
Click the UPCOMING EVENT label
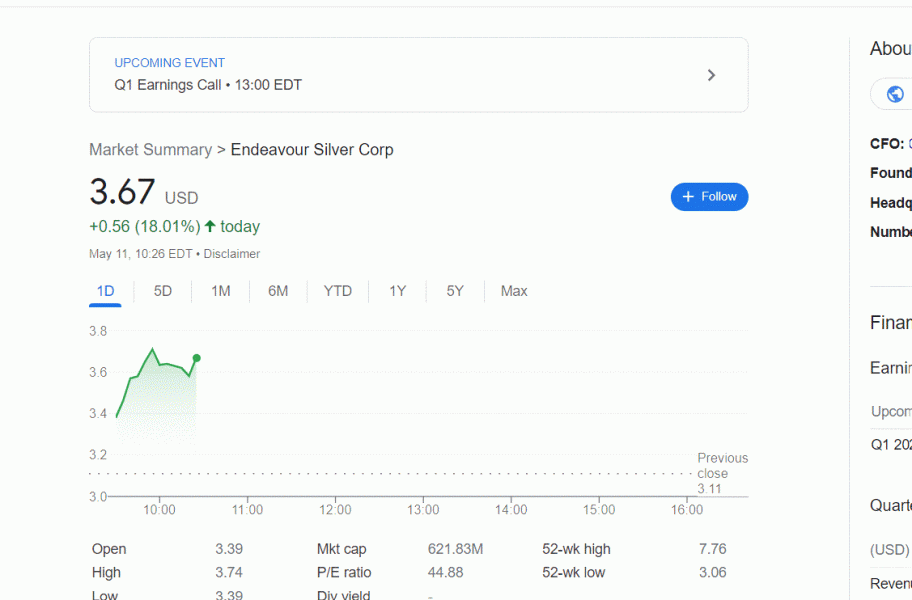pyautogui.click(x=169, y=63)
